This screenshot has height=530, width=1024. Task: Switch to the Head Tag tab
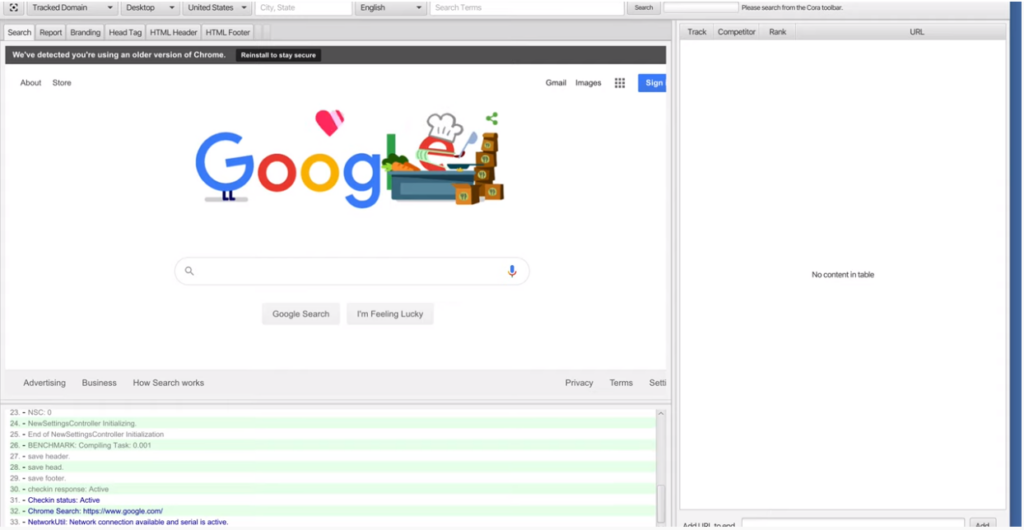(125, 33)
